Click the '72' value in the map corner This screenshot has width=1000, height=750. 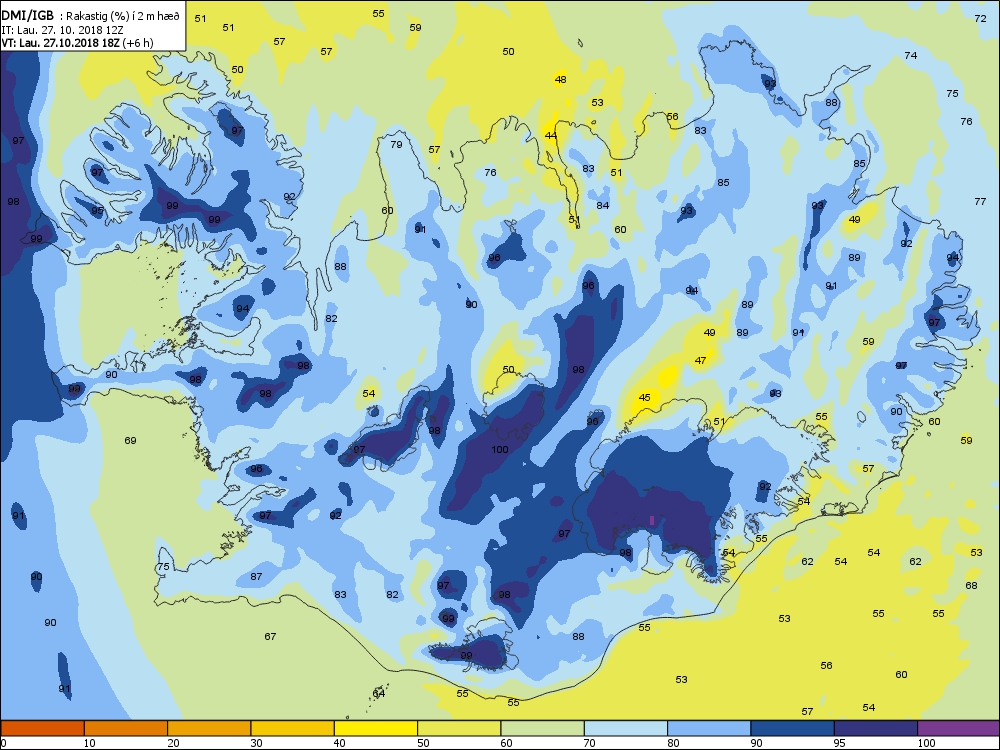981,18
